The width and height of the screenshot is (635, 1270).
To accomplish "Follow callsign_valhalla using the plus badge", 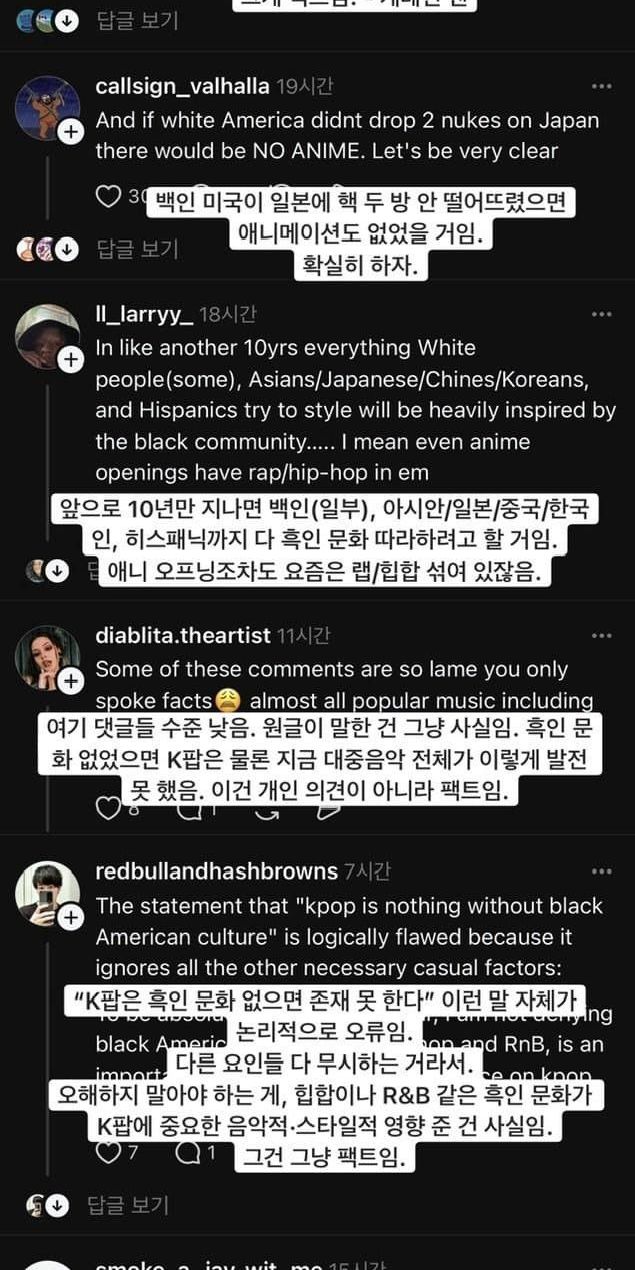I will tap(71, 132).
